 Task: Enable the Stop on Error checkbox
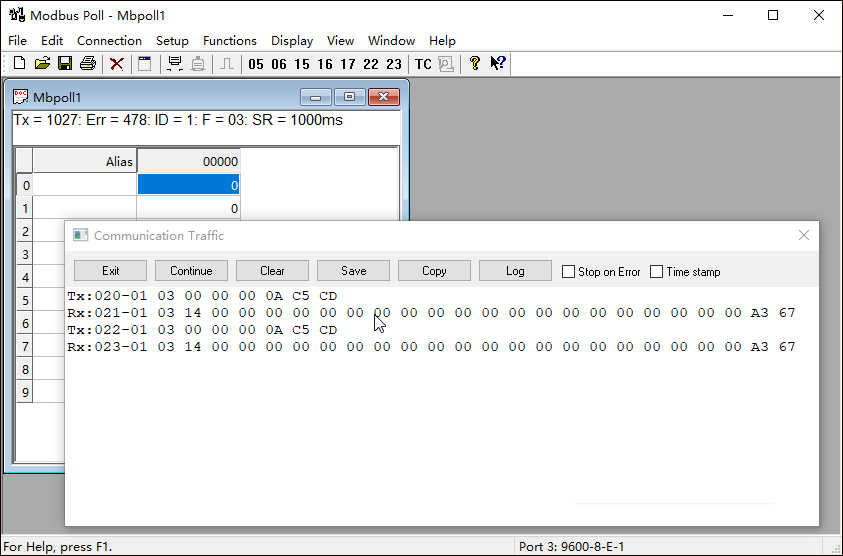click(568, 272)
